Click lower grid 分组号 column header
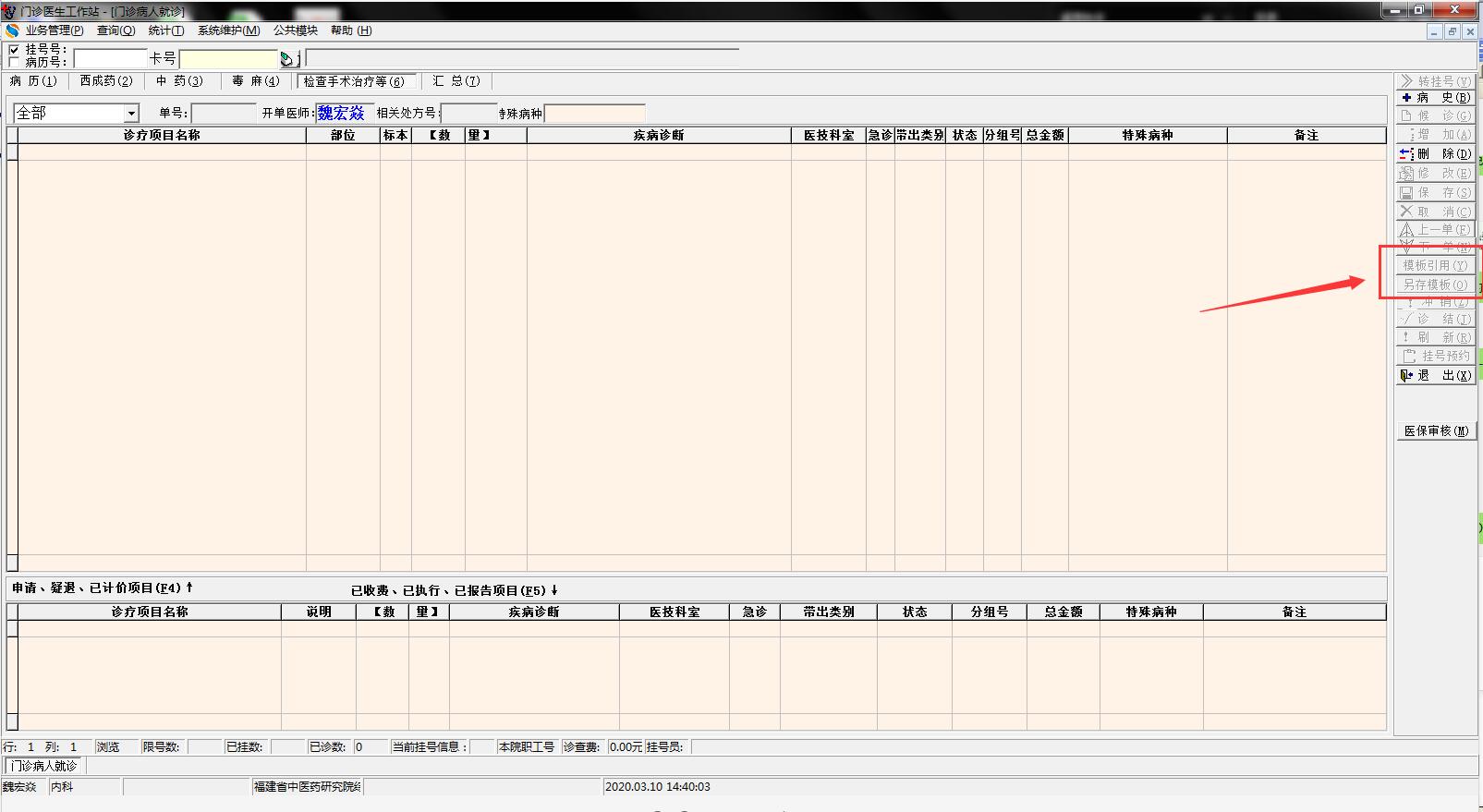 coord(990,612)
